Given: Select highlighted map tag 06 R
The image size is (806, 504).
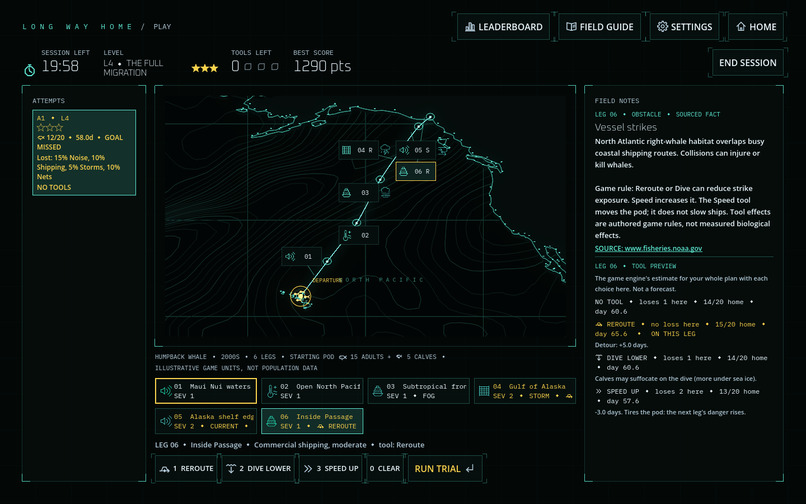Looking at the screenshot, I should click(415, 171).
